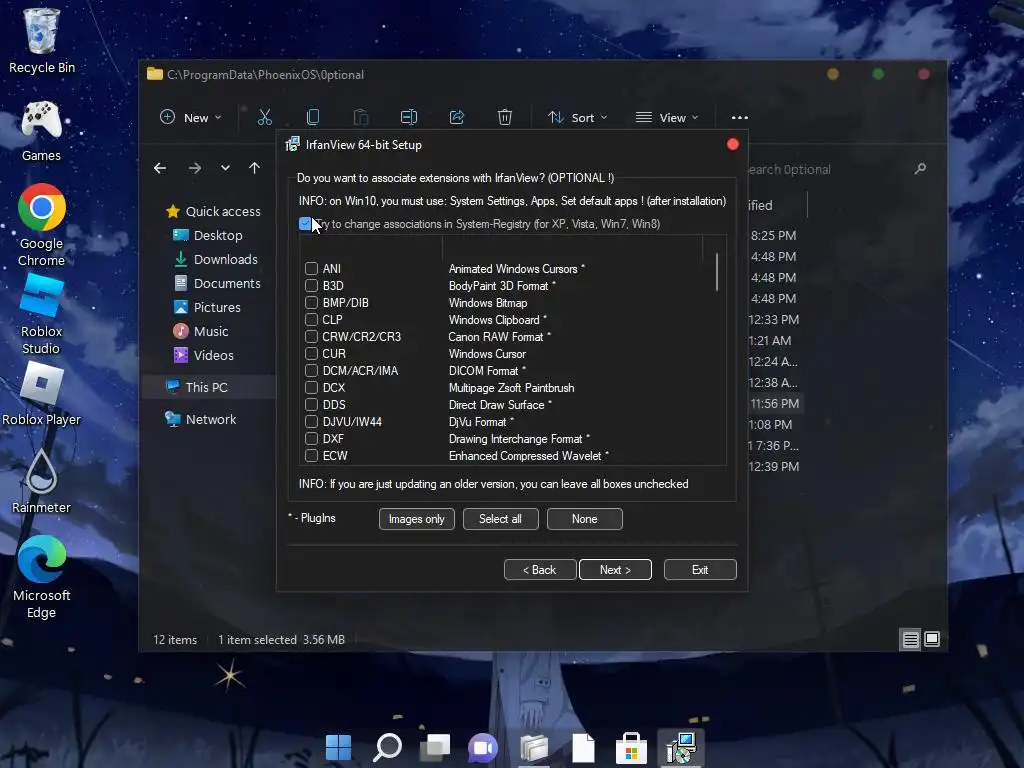Select Documents in navigation pane
The image size is (1024, 768).
(217, 283)
